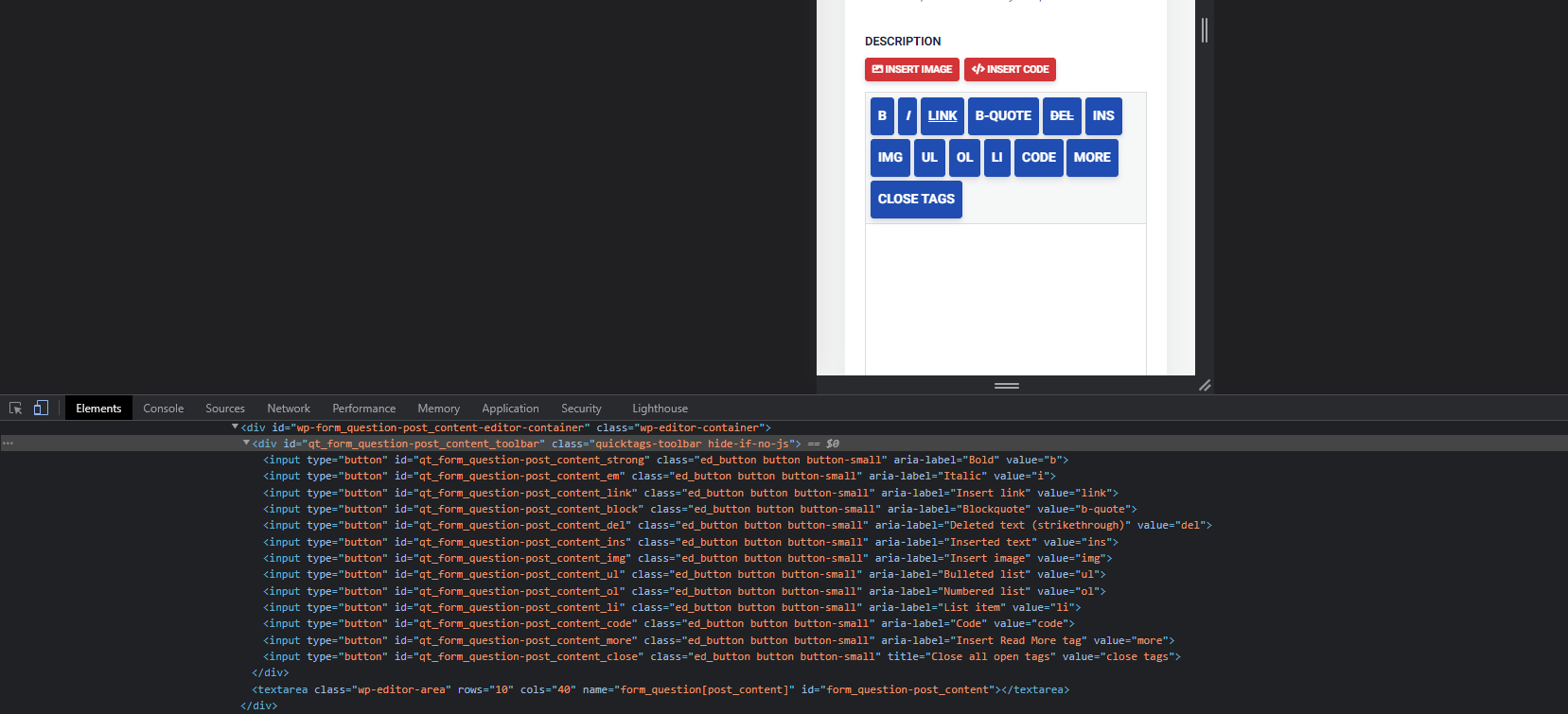The image size is (1568, 714).
Task: Insert a link using LINK quicktag
Action: 943,116
